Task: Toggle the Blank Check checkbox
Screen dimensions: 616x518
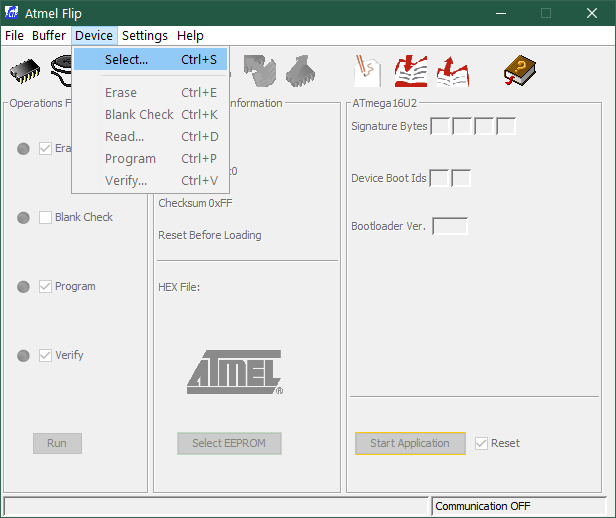Action: point(45,217)
